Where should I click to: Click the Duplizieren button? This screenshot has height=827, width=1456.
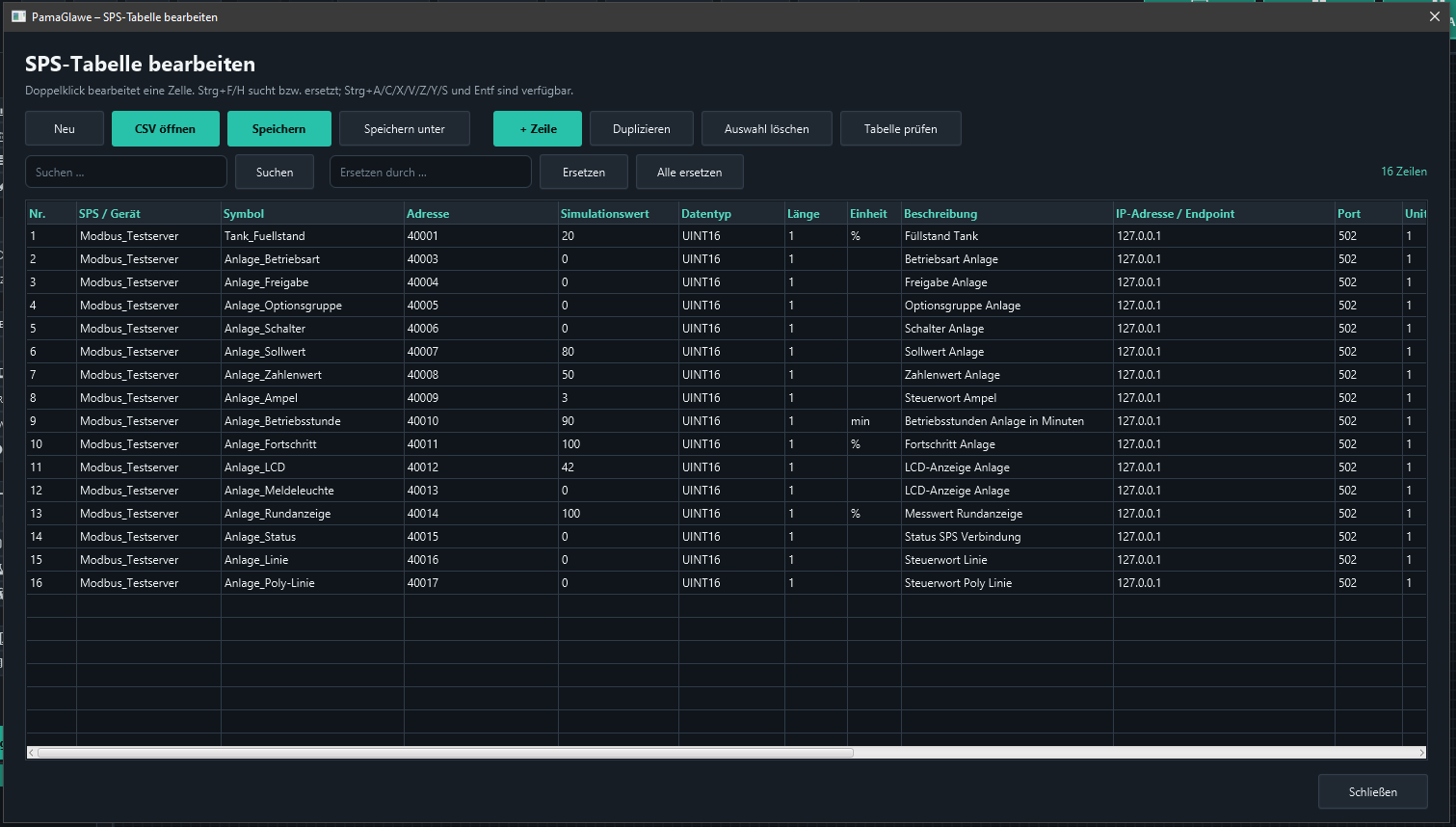[642, 128]
